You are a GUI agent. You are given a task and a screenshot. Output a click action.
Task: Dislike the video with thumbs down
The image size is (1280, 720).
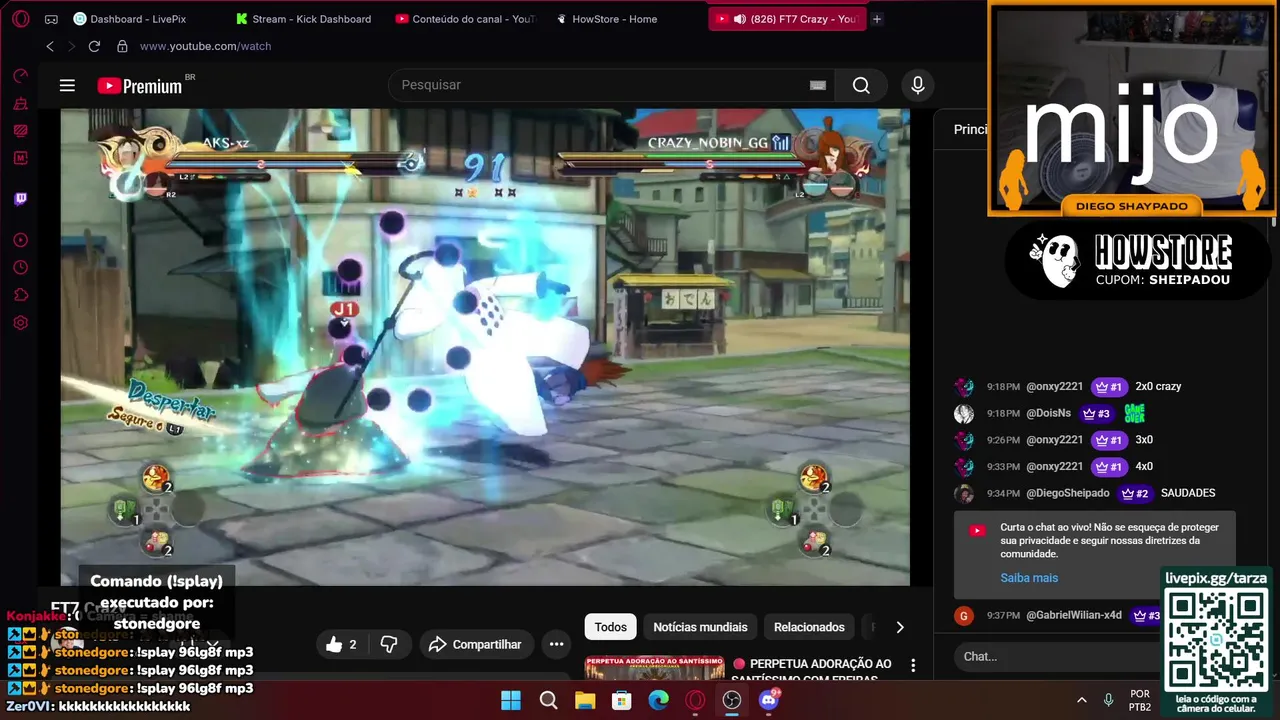click(x=389, y=645)
